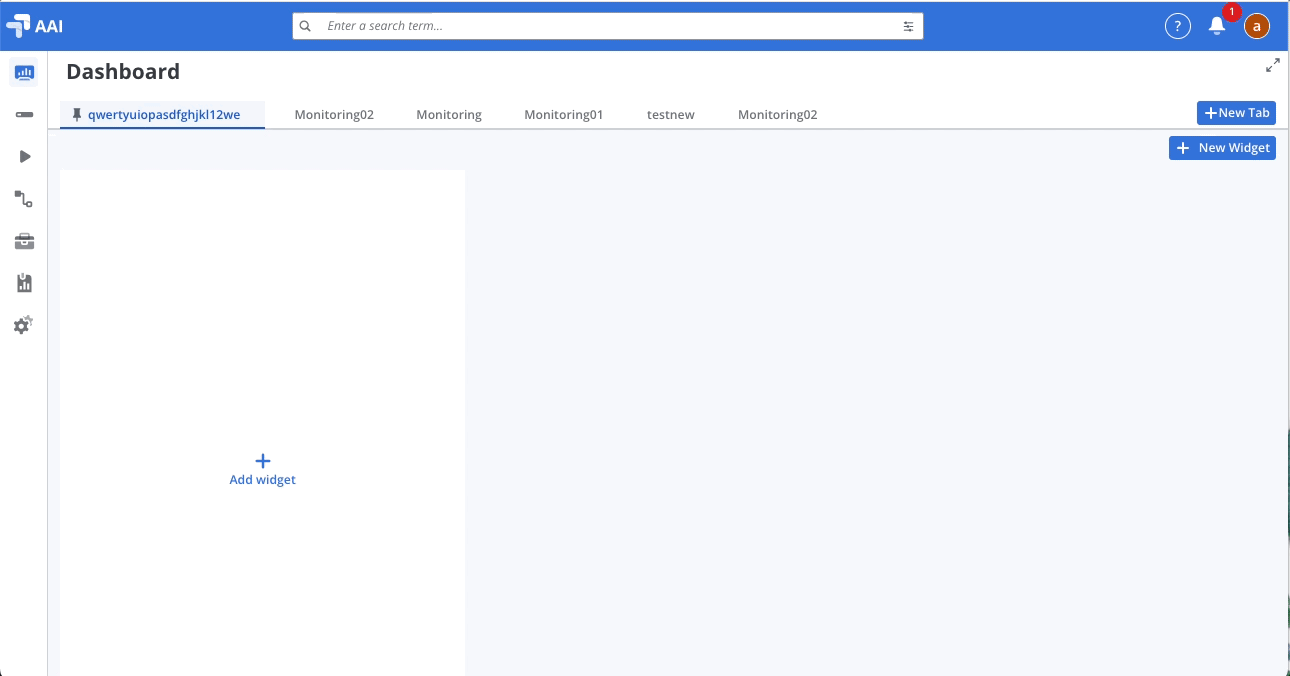The width and height of the screenshot is (1290, 676).
Task: Open the Dashboard icon in sidebar
Action: pos(24,72)
